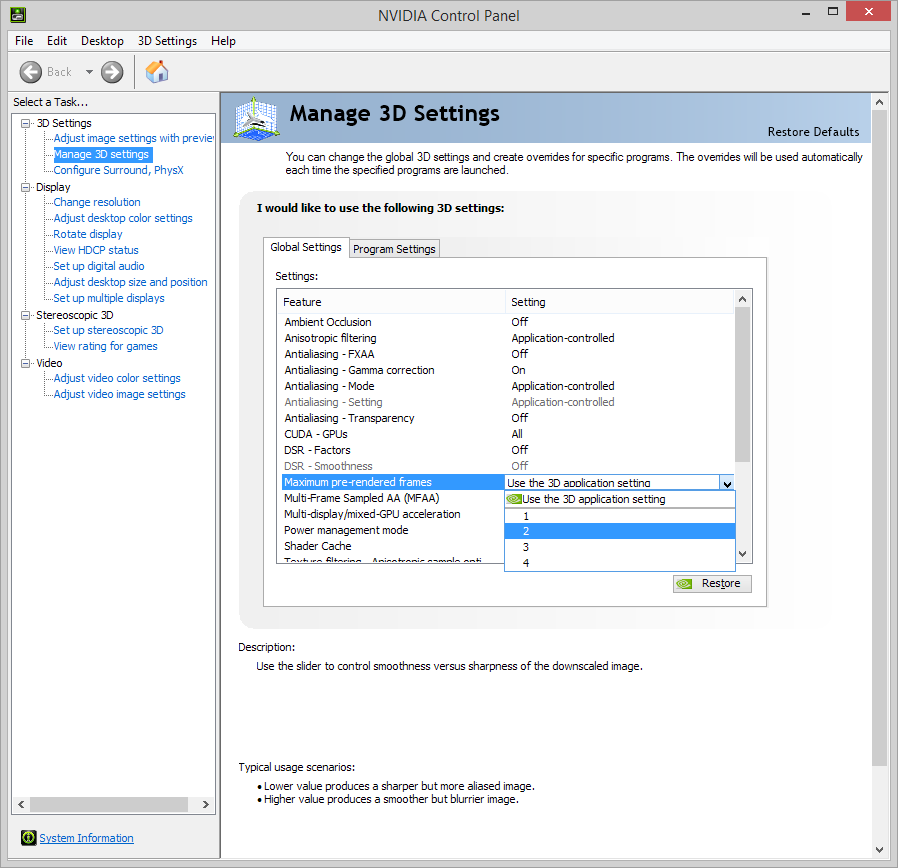Select the Antialiasing - Transparency row
Screen dimensions: 898x868
coord(507,419)
